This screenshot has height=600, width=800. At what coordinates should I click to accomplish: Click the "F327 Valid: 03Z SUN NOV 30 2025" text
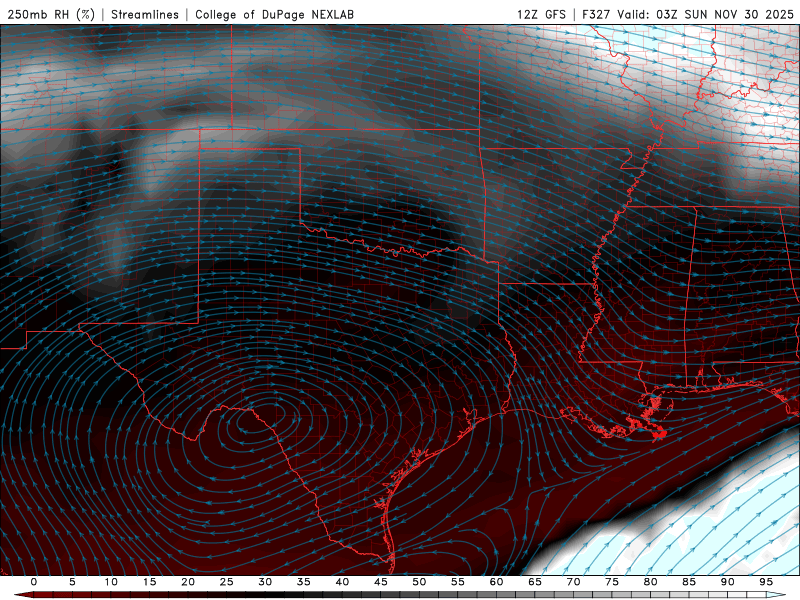point(688,14)
